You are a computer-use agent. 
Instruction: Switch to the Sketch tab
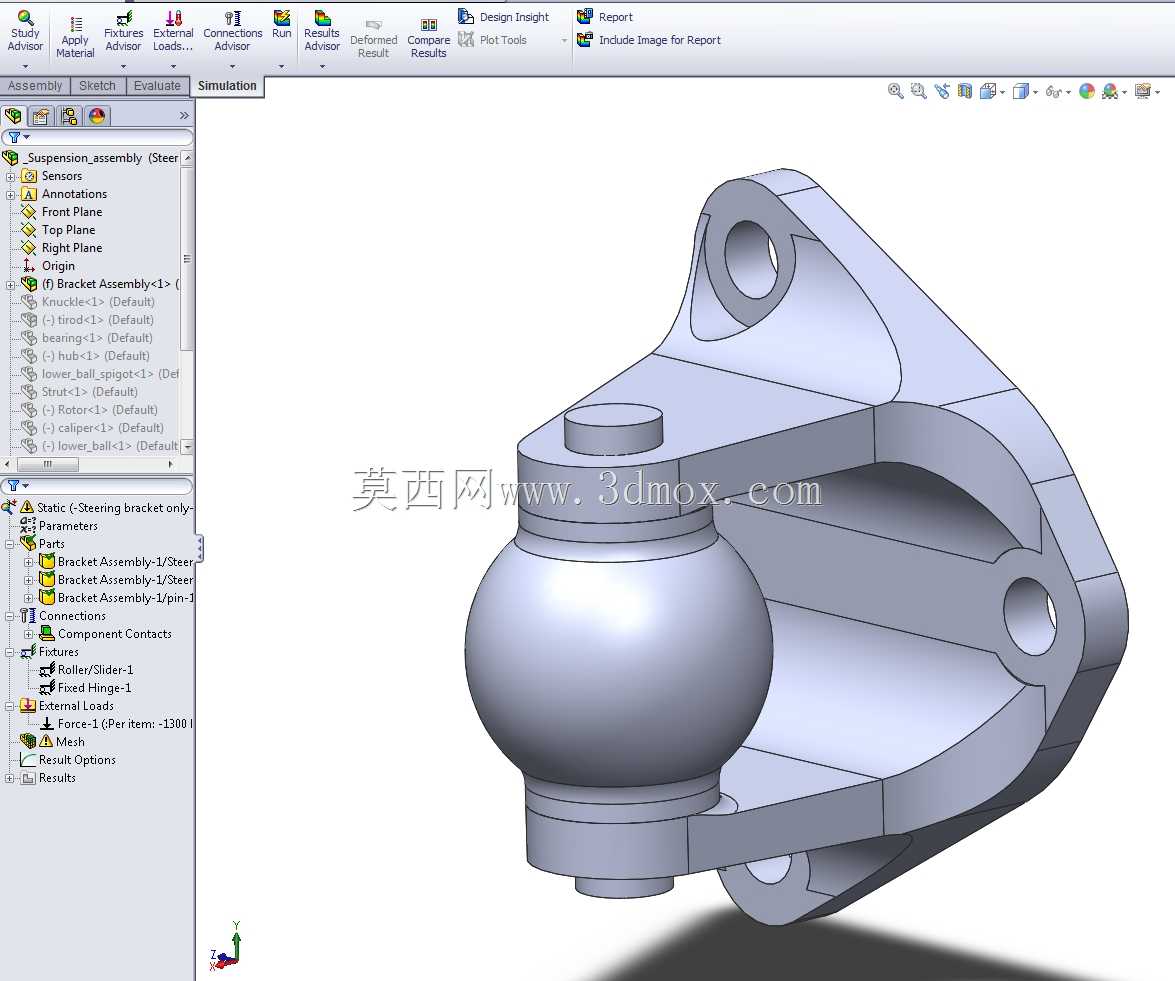(97, 85)
